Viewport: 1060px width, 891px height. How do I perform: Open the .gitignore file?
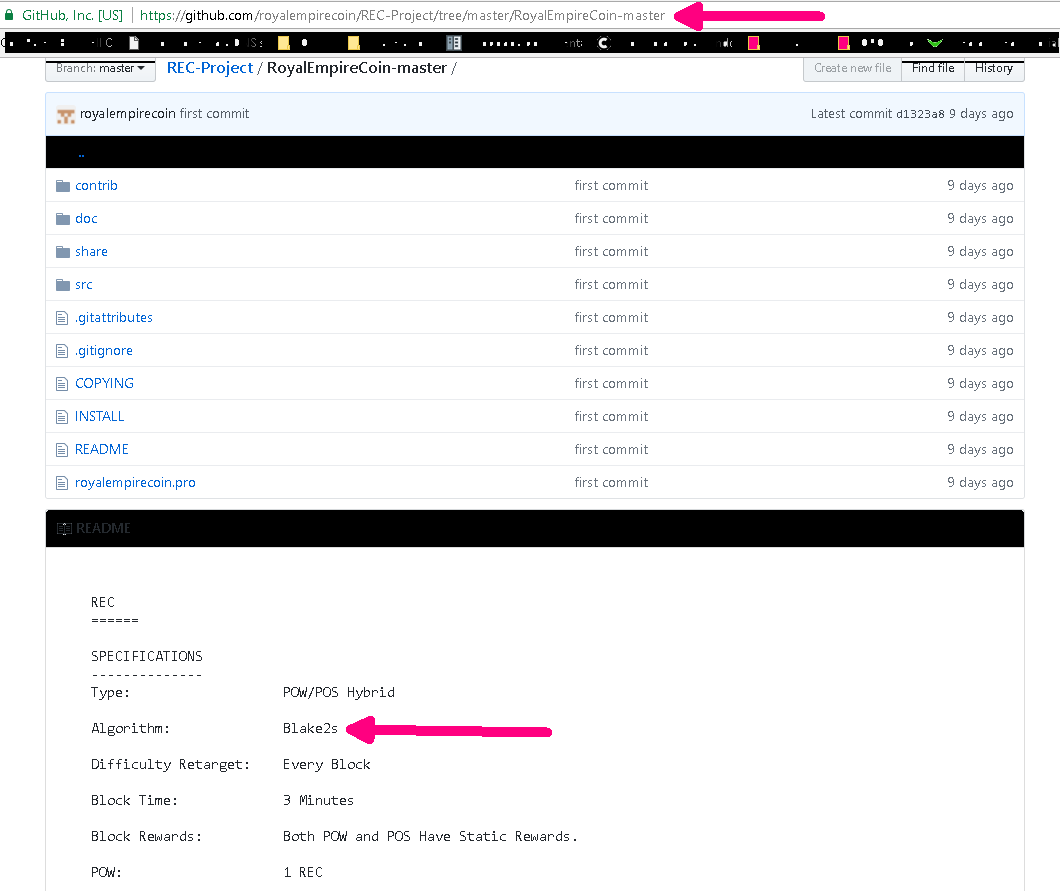[x=103, y=351]
